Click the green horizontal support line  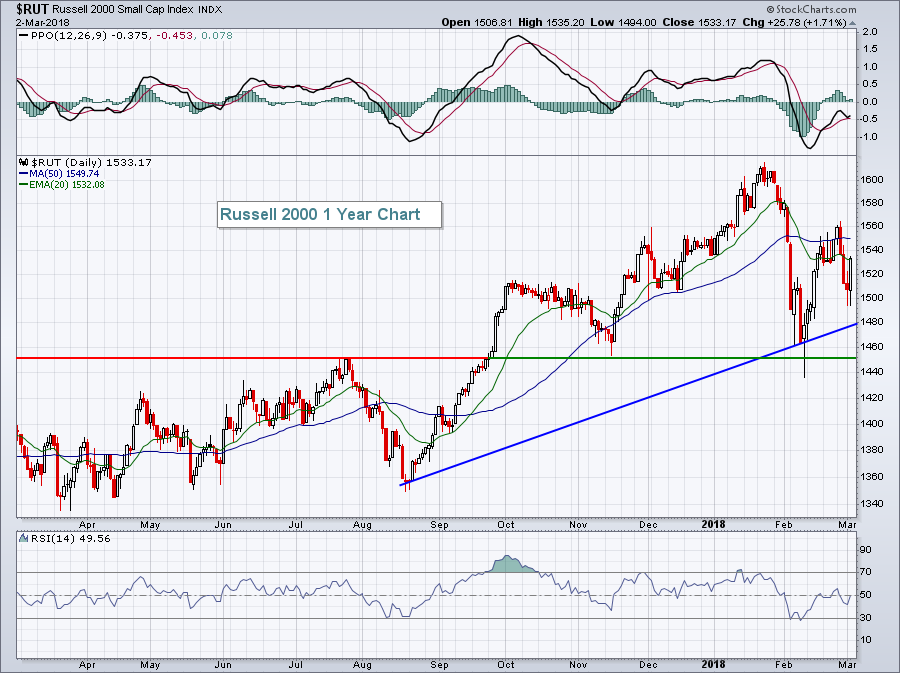coord(673,358)
